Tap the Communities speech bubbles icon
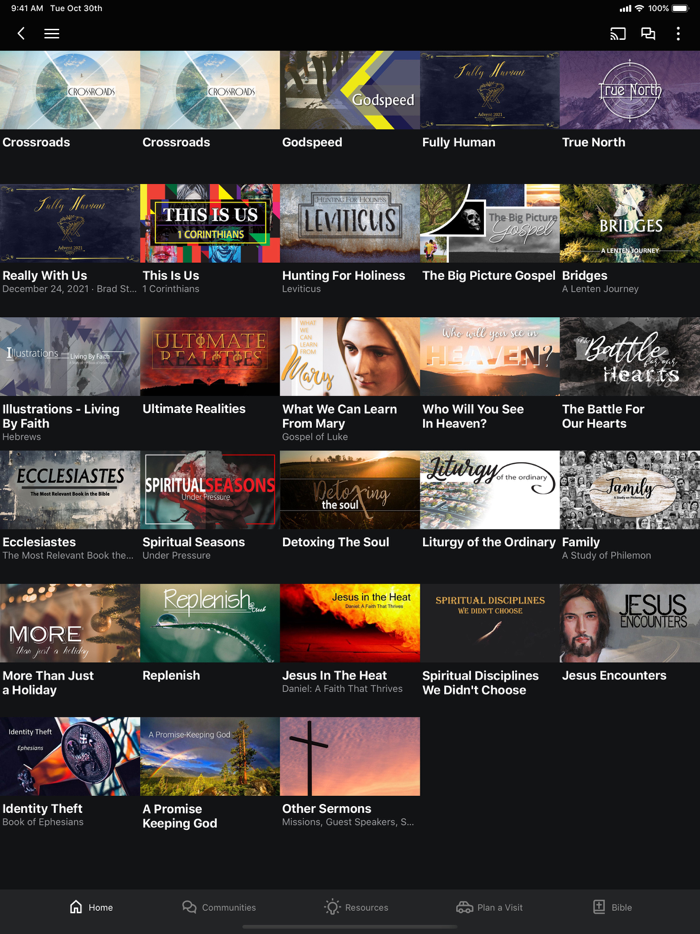Image resolution: width=700 pixels, height=934 pixels. click(189, 907)
